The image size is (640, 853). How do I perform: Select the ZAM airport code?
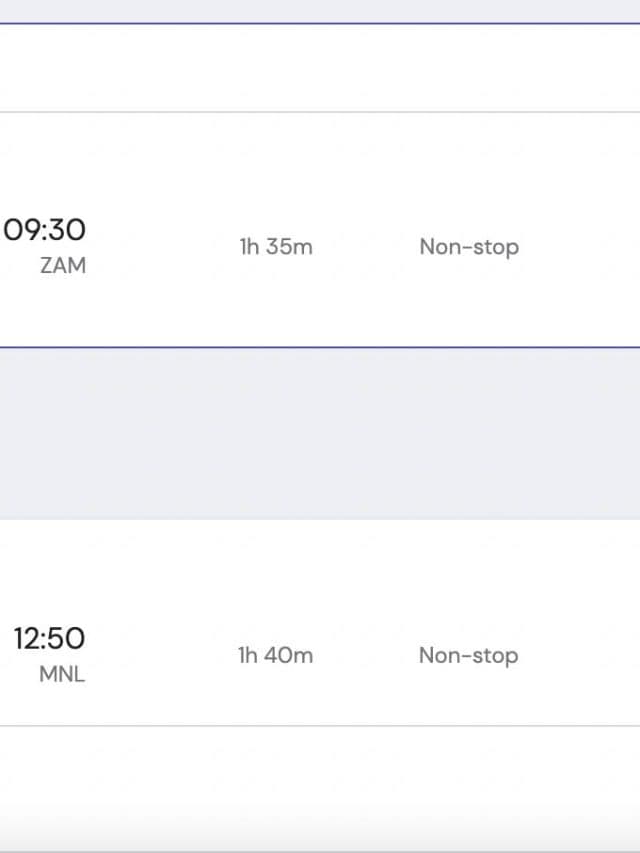(x=63, y=266)
